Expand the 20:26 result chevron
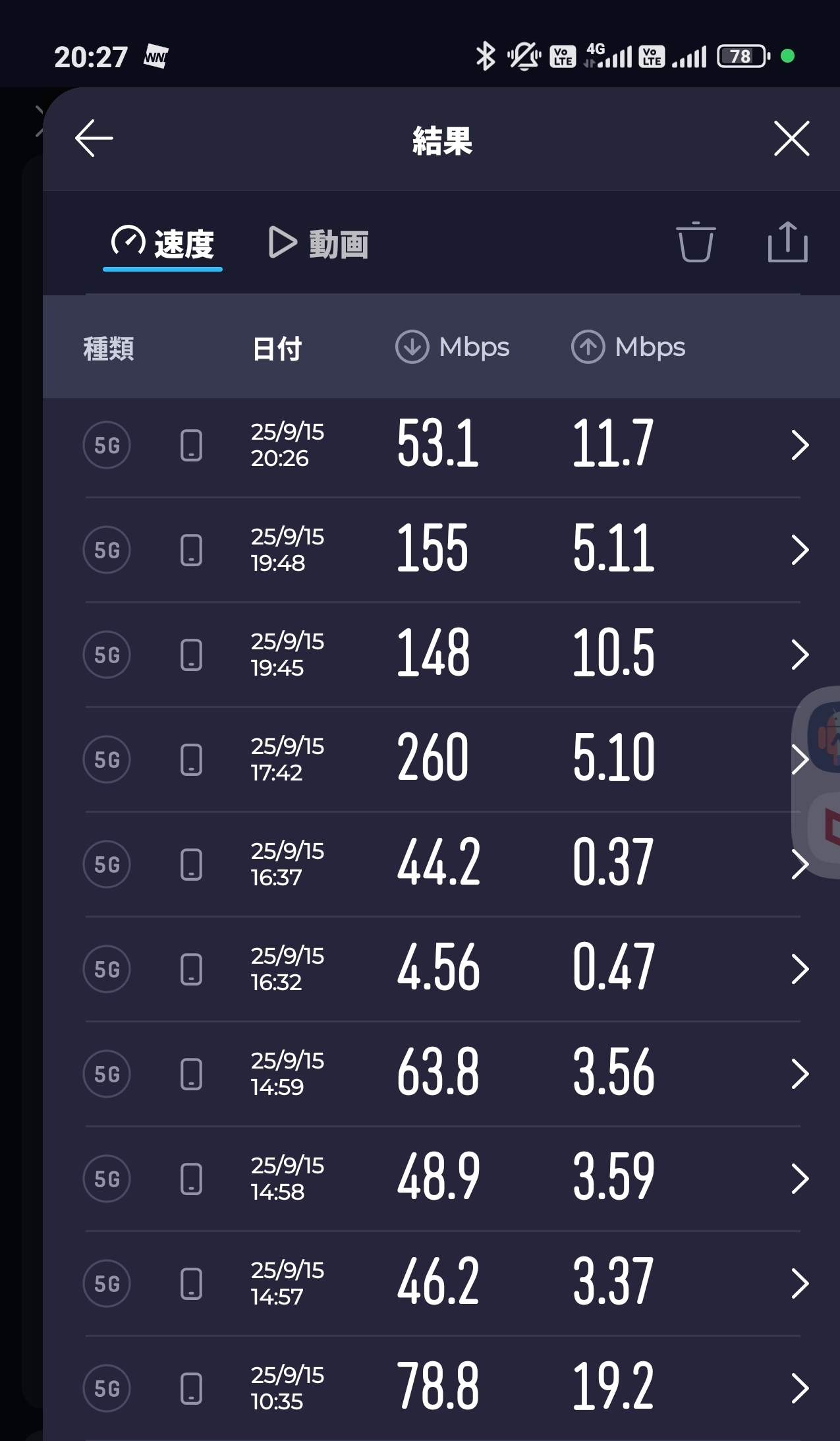 (799, 445)
